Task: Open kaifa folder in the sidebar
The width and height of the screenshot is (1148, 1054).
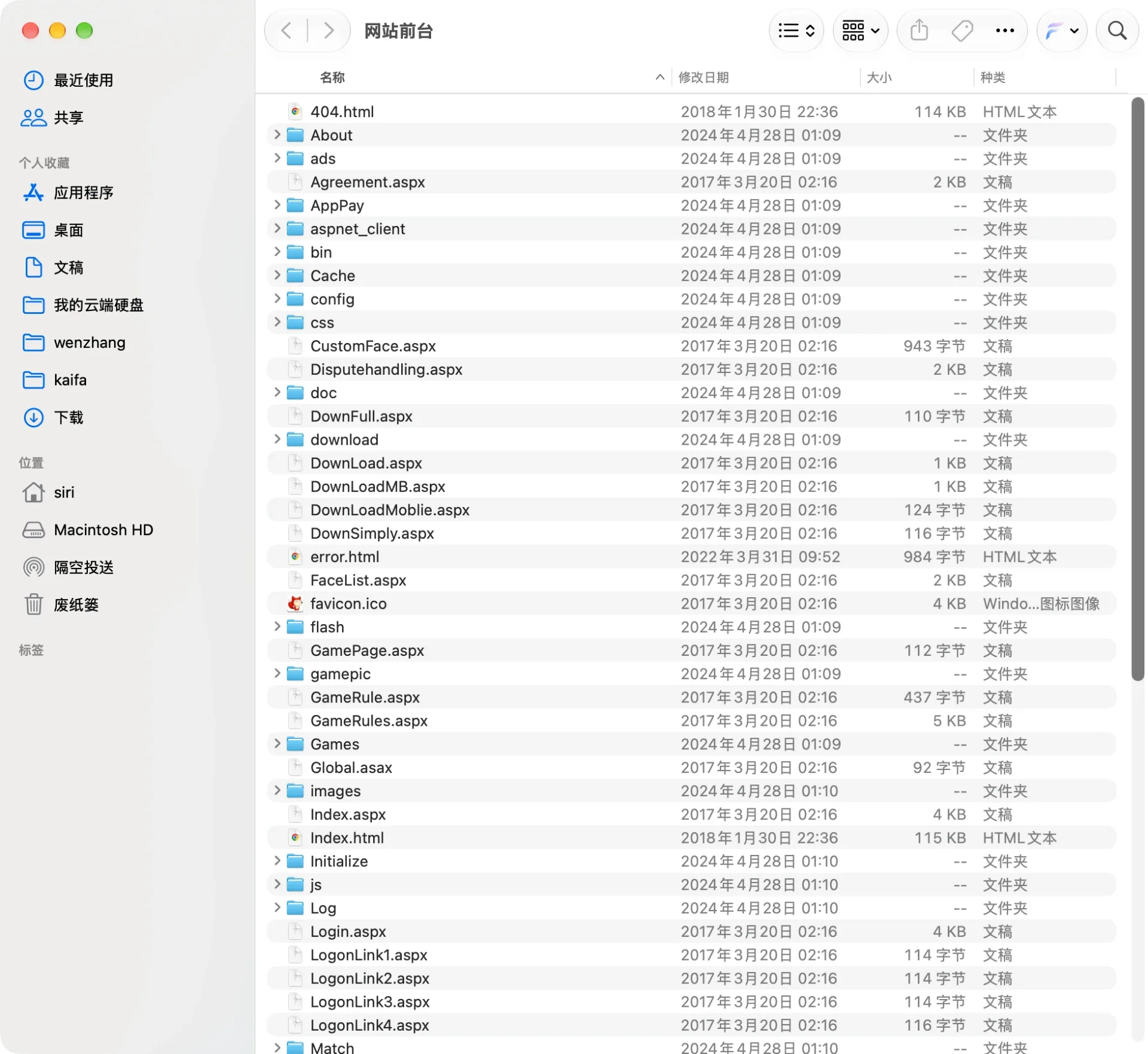Action: pos(55,380)
